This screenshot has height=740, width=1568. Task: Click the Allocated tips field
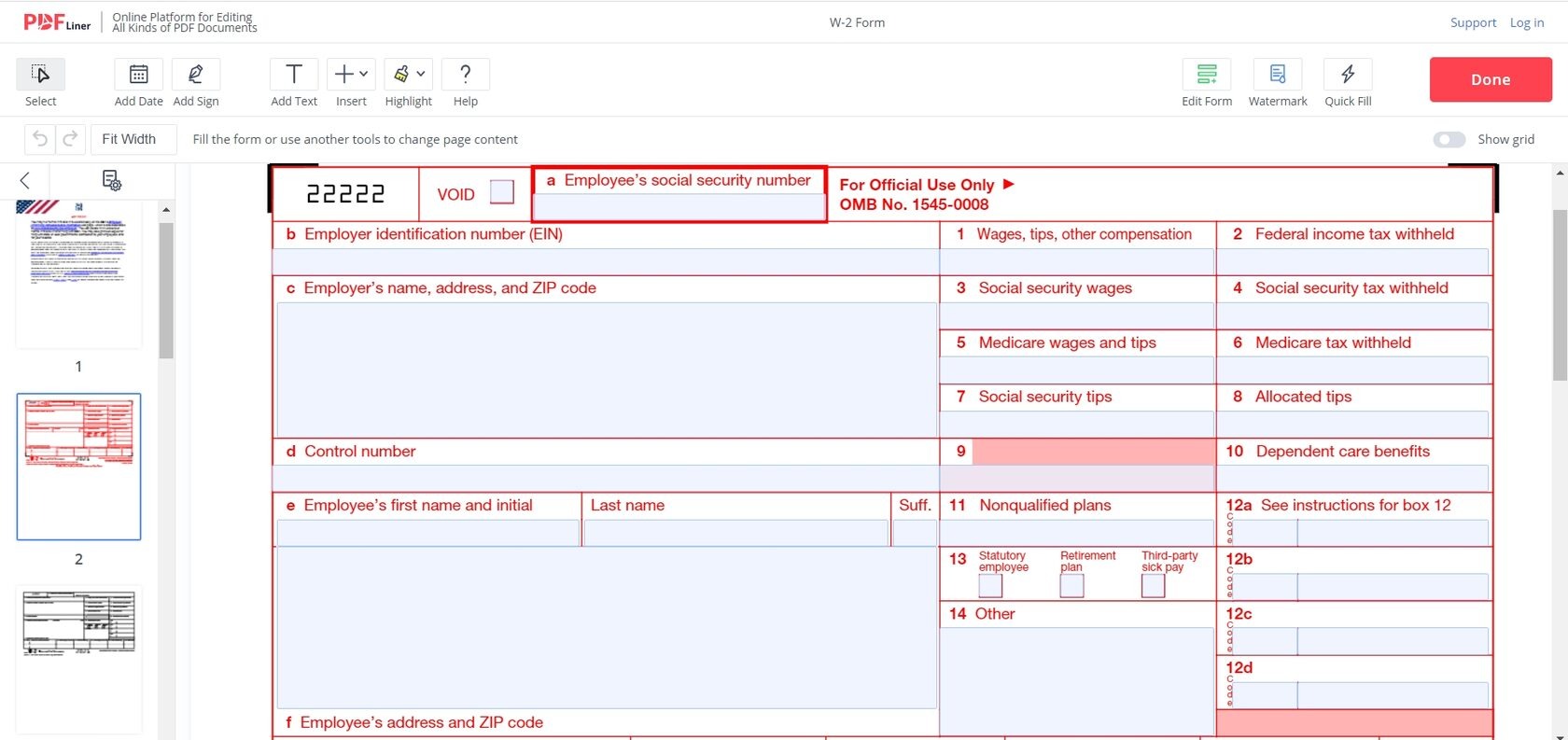(x=1353, y=424)
